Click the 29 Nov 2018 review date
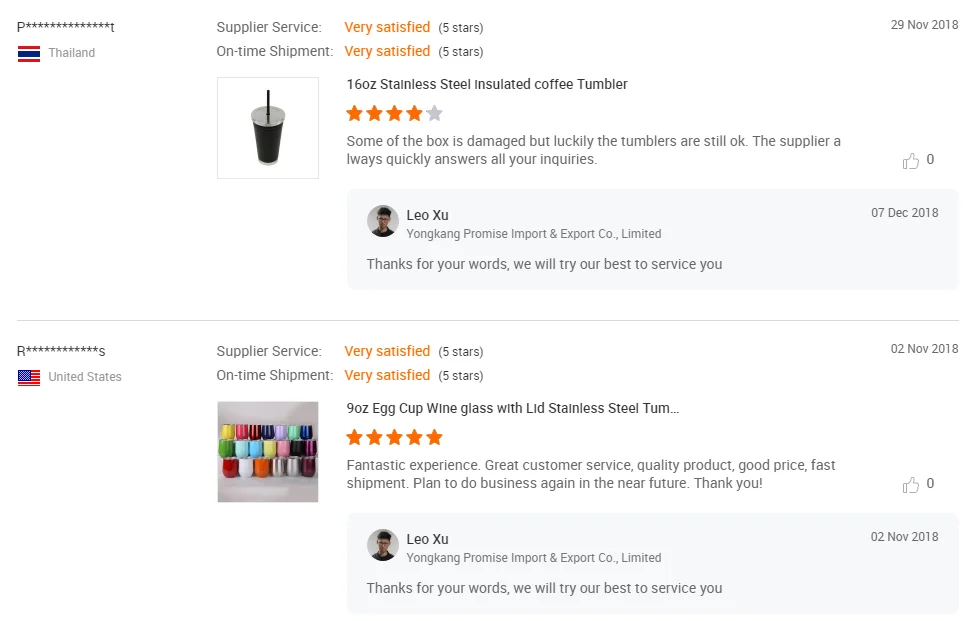The image size is (972, 621). [x=924, y=25]
